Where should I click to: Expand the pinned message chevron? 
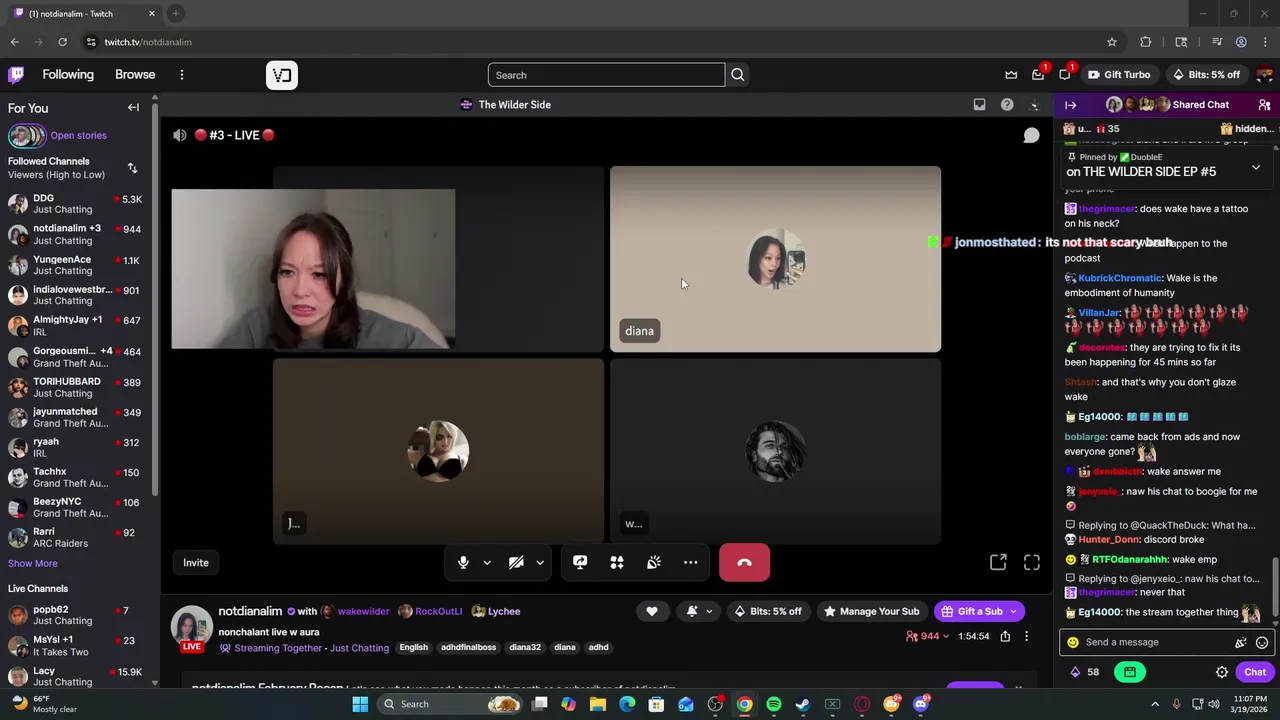1256,168
